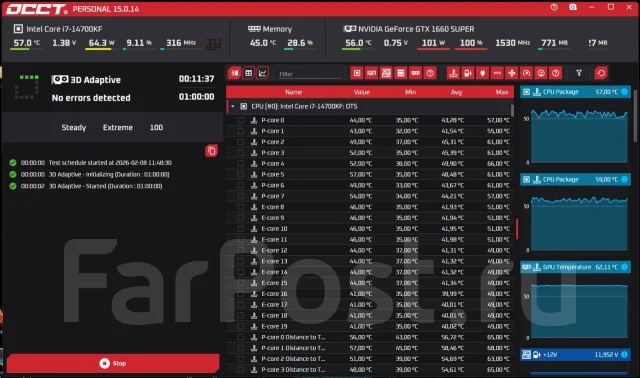The height and width of the screenshot is (378, 640).
Task: Take a screenshot with camera icon
Action: pyautogui.click(x=573, y=7)
